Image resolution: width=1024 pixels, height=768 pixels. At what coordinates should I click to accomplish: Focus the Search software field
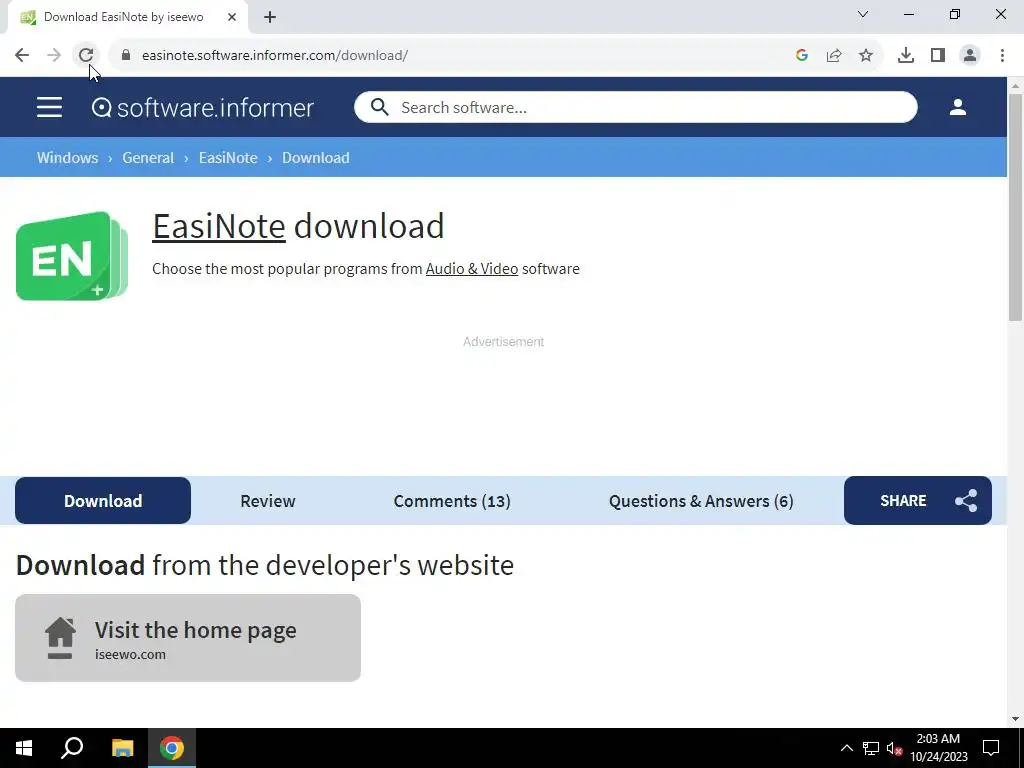(635, 107)
